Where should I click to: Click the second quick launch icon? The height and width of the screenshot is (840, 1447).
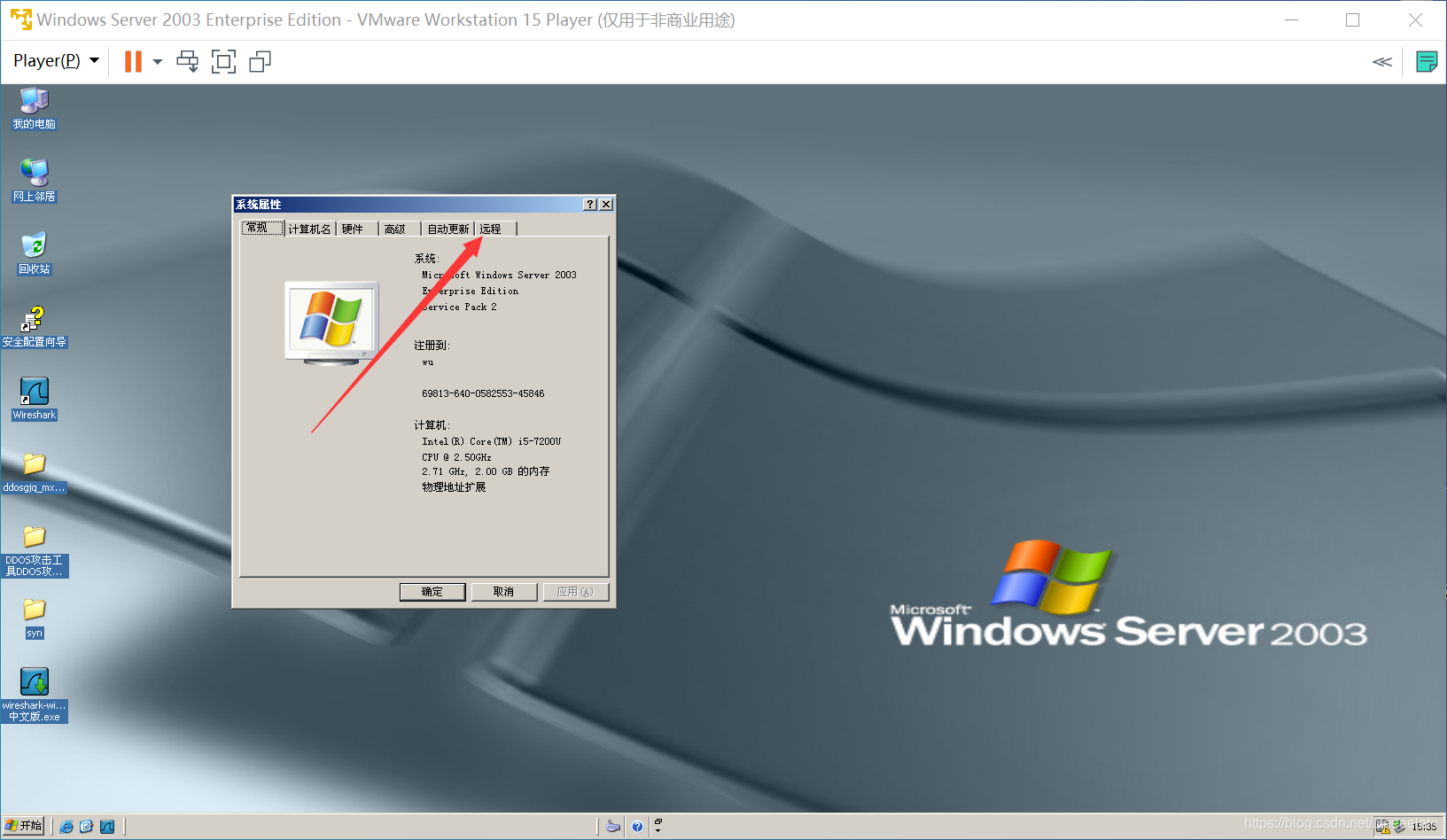pos(87,827)
